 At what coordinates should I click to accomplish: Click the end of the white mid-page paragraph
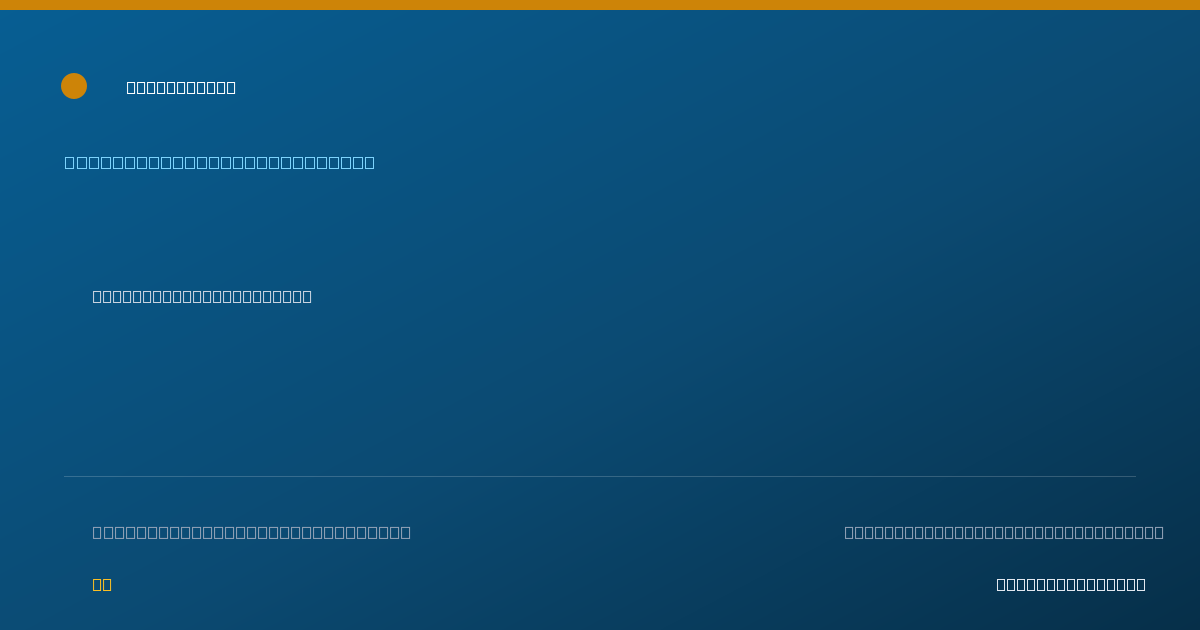click(307, 296)
